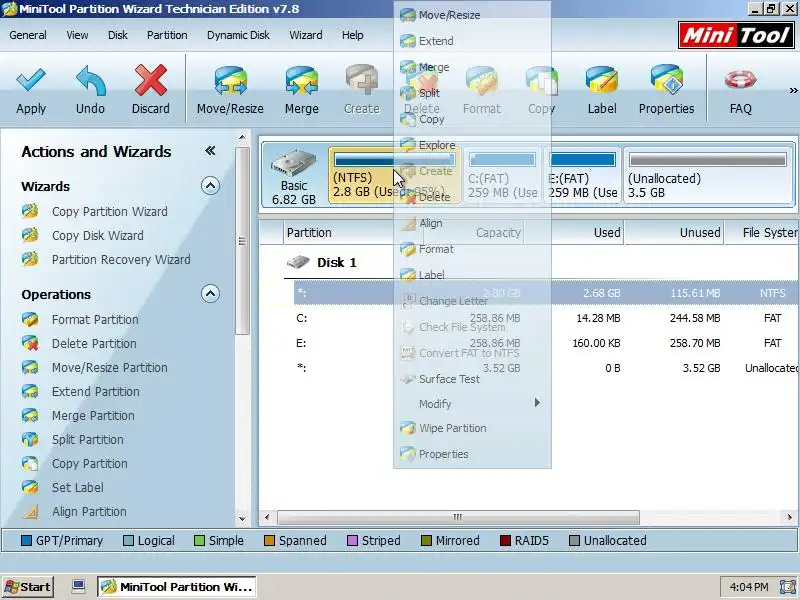Click the Properties toolbar icon

666,81
